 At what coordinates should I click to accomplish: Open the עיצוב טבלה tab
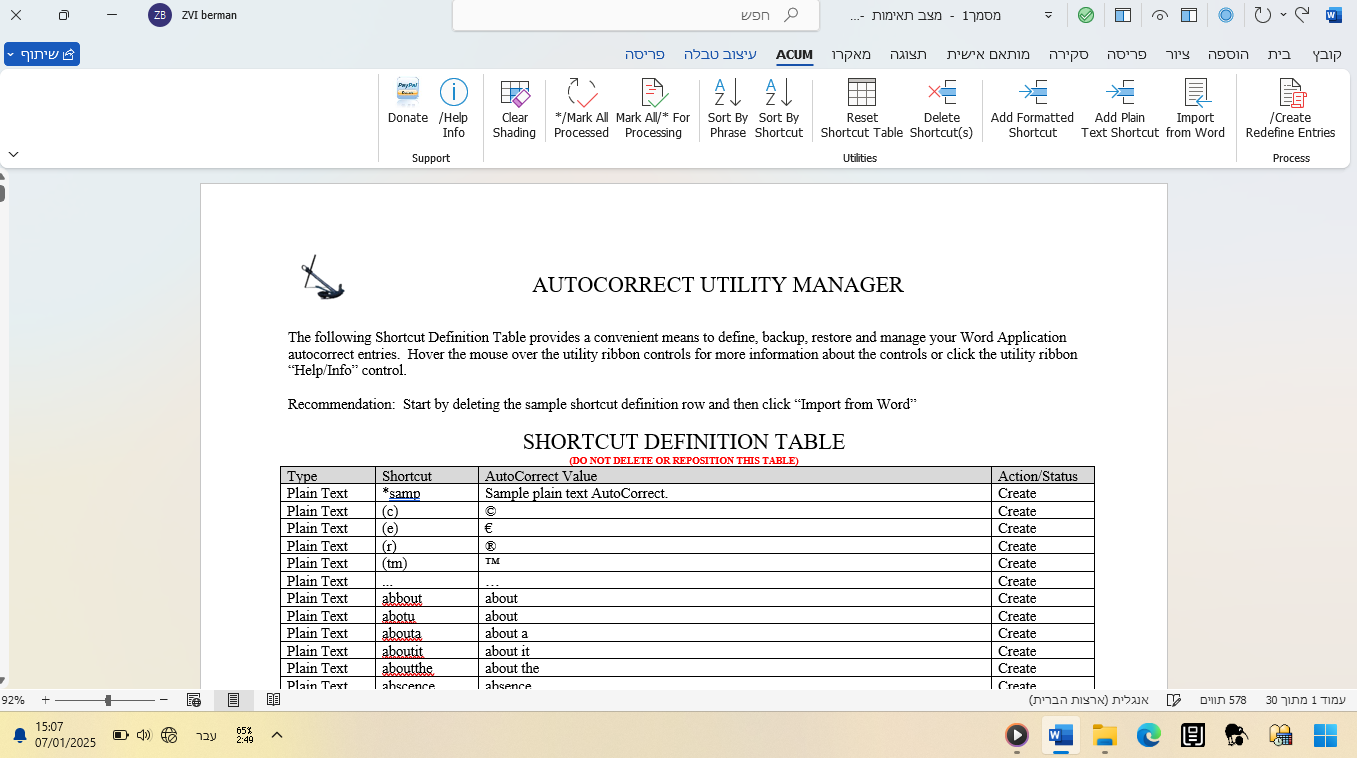tap(720, 54)
